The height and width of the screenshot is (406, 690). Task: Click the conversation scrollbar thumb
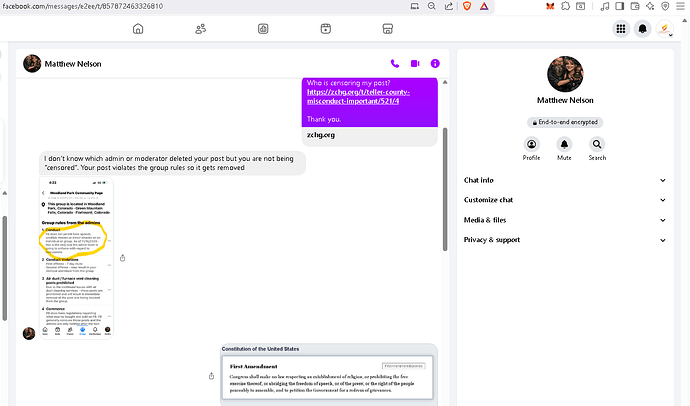pos(445,189)
